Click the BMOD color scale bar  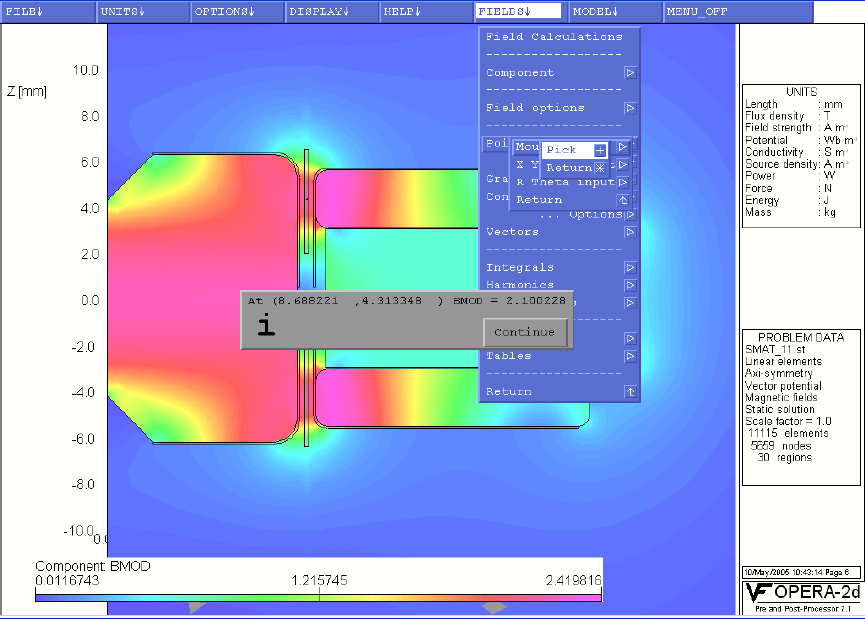pos(318,596)
